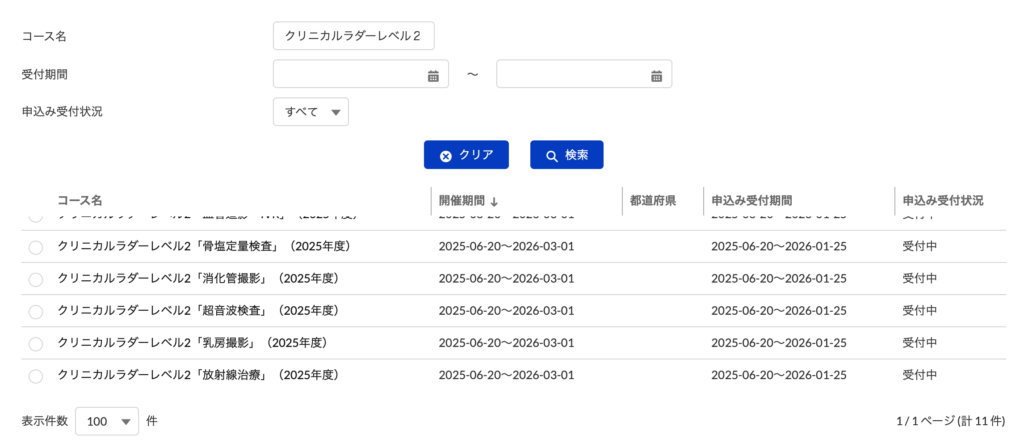Click the コース名 text input field
The image size is (1024, 448).
point(353,36)
